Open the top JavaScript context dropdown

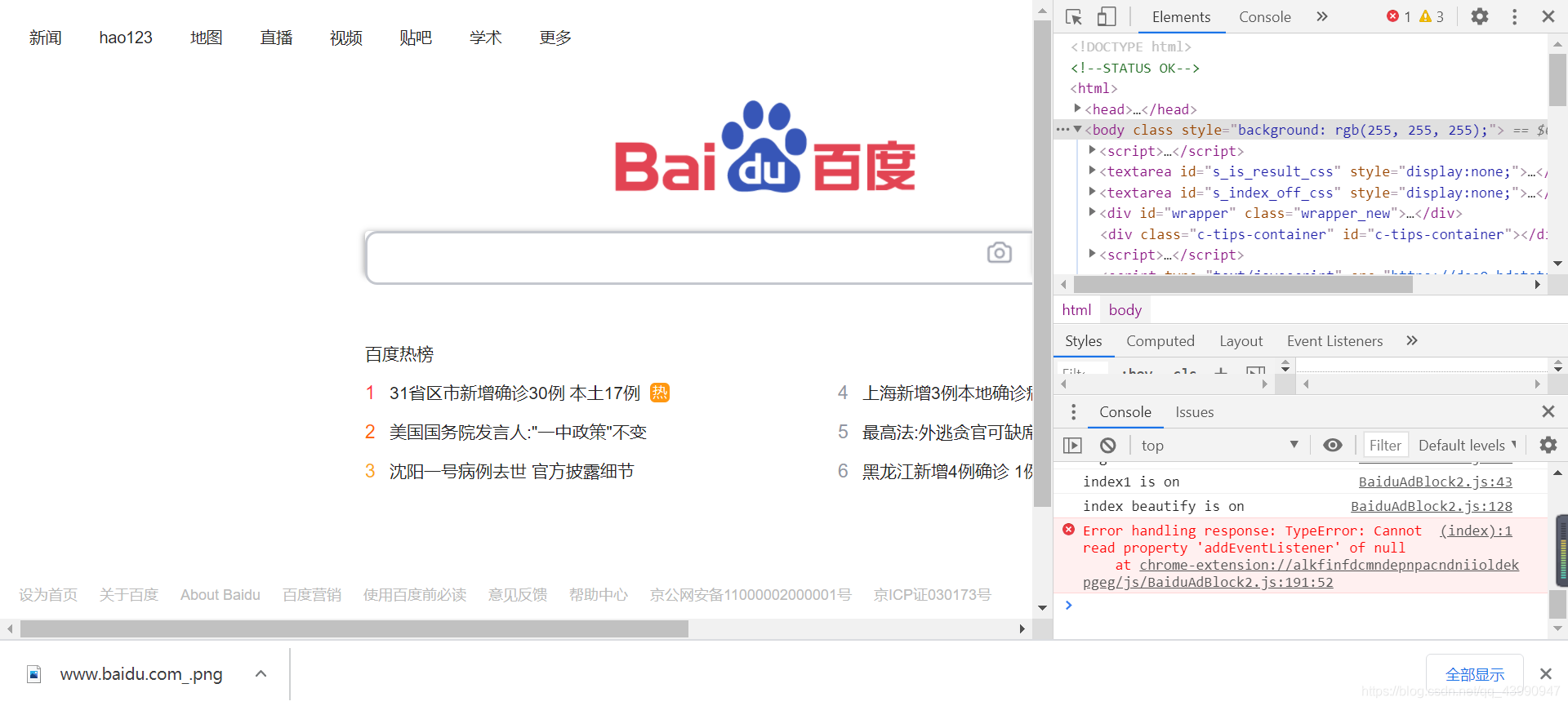point(1219,445)
